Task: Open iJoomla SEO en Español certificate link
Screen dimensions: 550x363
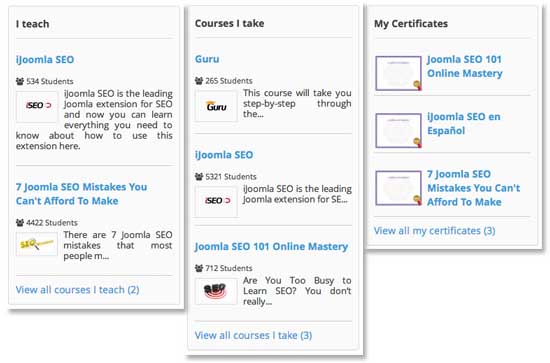Action: tap(464, 123)
